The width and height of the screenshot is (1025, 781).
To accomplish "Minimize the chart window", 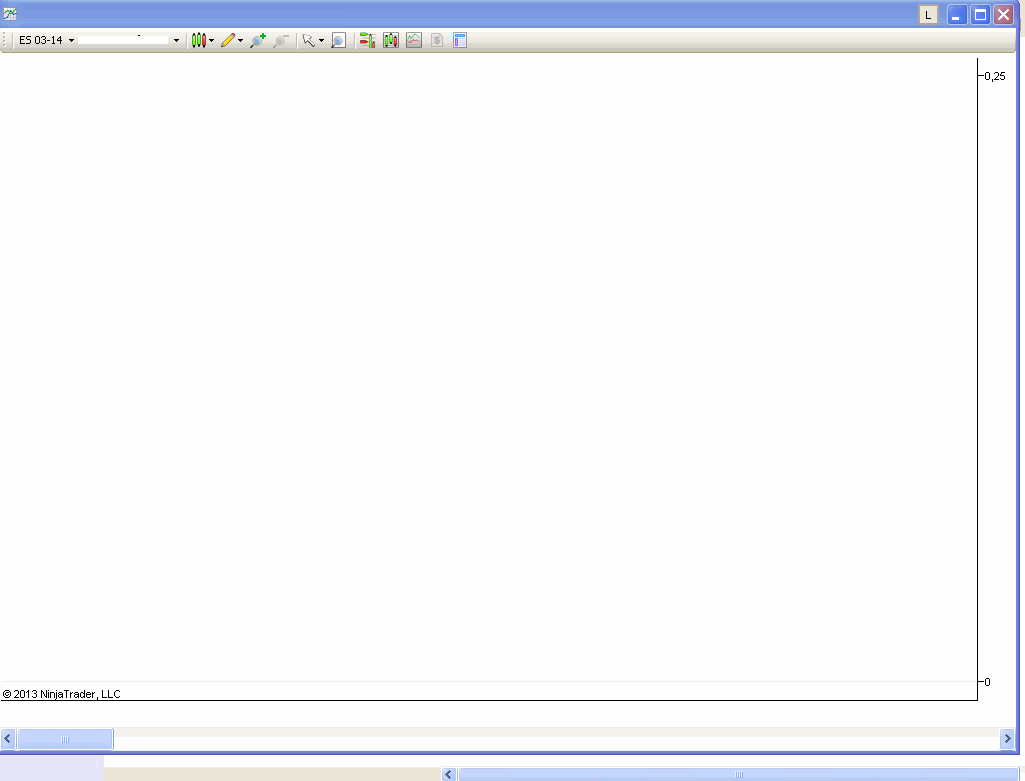I will (x=956, y=14).
